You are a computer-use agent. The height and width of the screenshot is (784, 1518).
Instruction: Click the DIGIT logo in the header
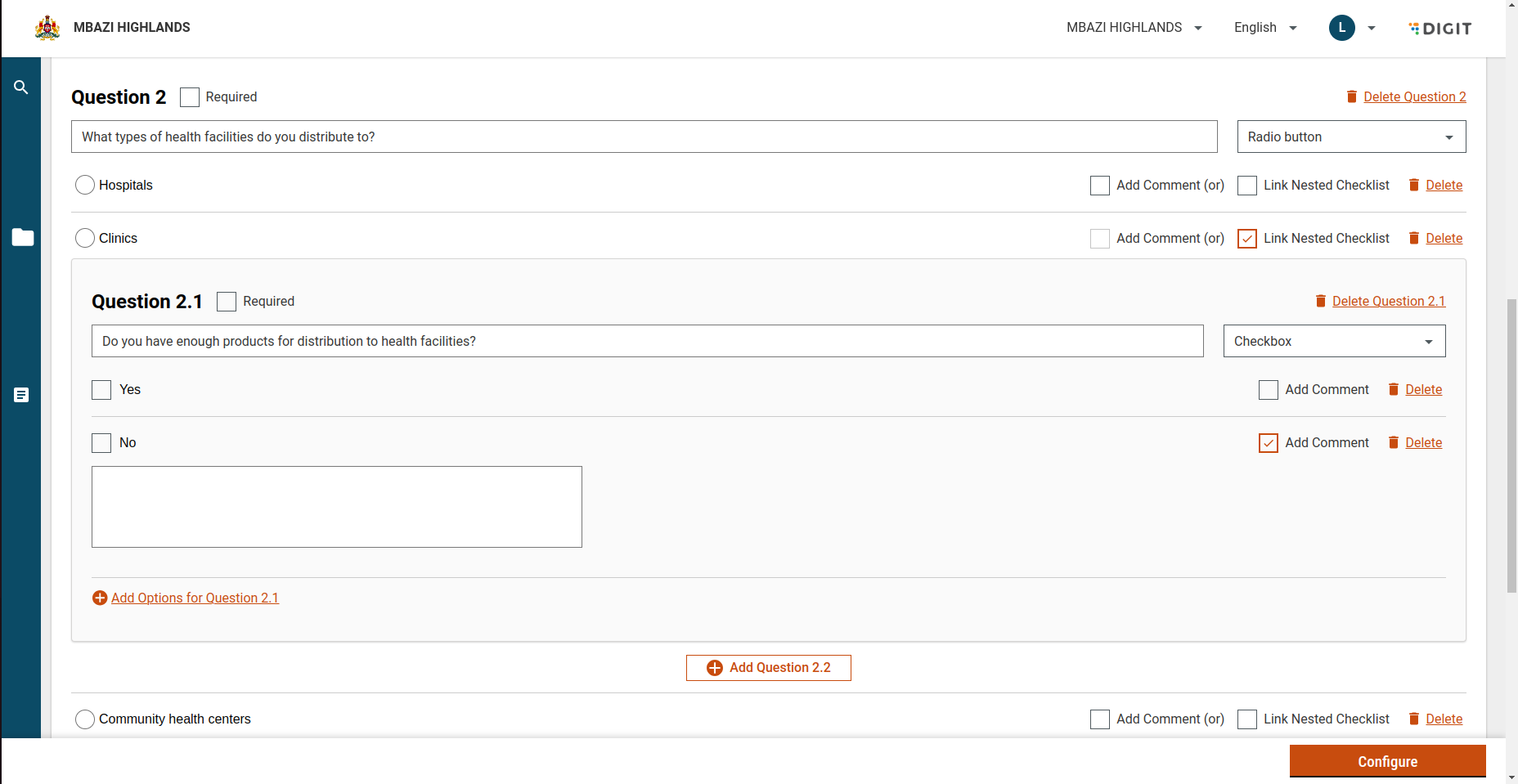click(x=1440, y=29)
